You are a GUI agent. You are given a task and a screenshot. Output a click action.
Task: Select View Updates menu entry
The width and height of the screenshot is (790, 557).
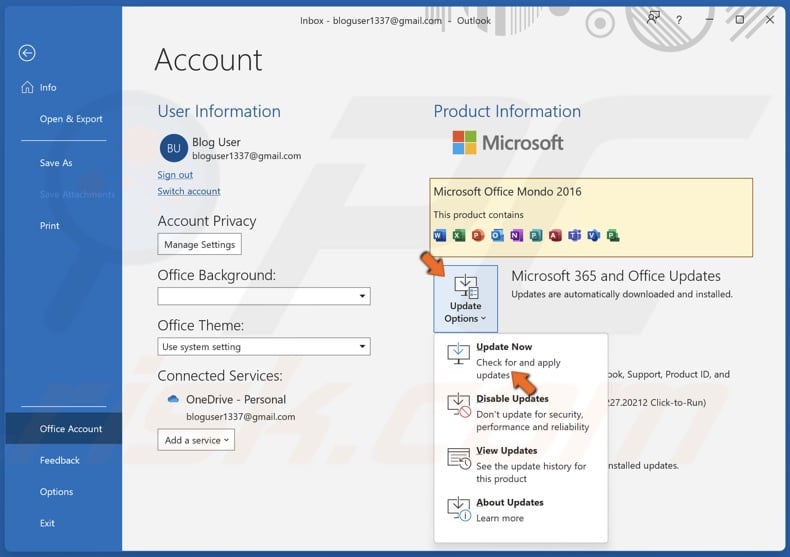click(506, 451)
